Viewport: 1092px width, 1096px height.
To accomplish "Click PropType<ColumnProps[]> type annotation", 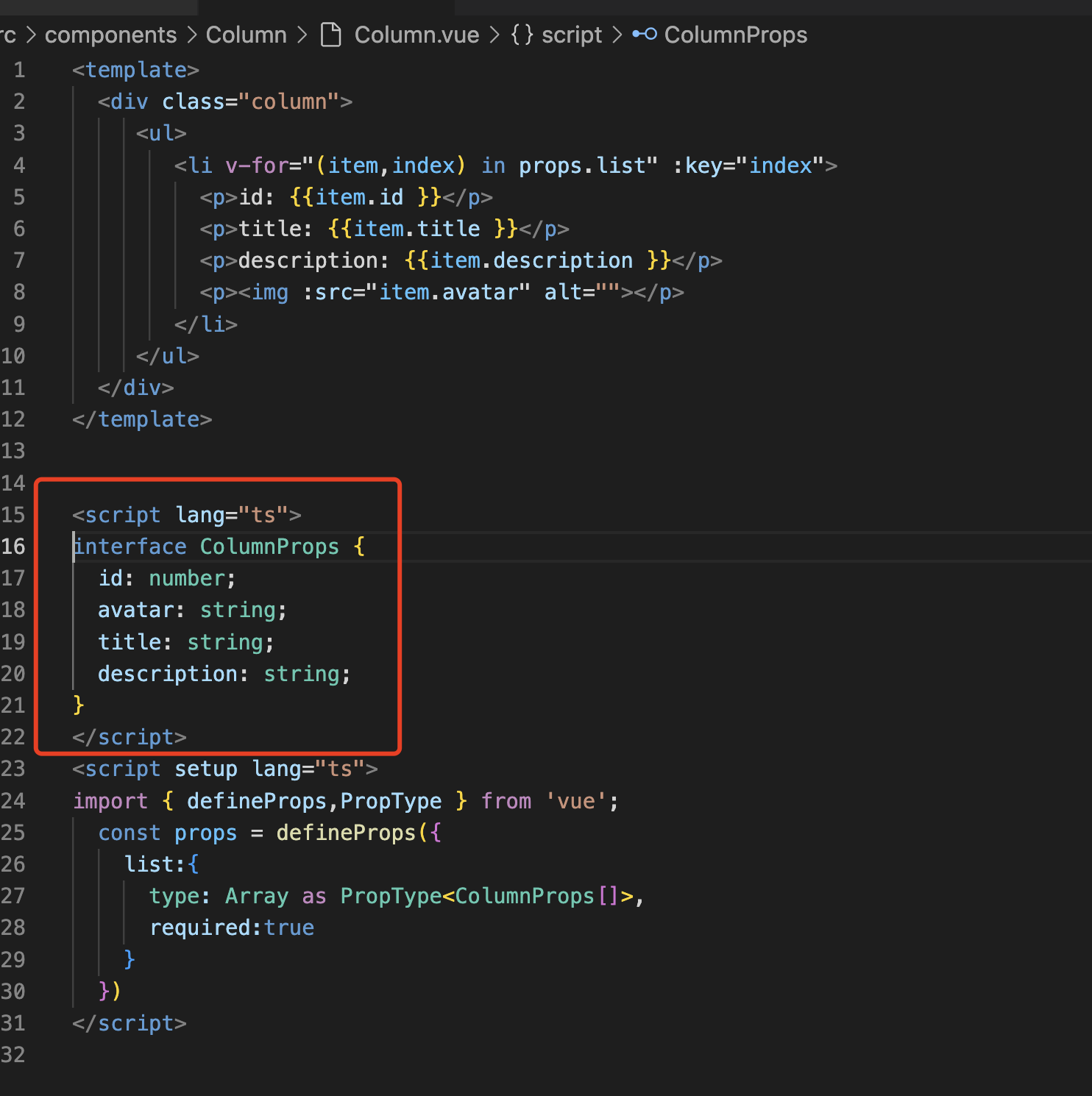I will [x=486, y=896].
